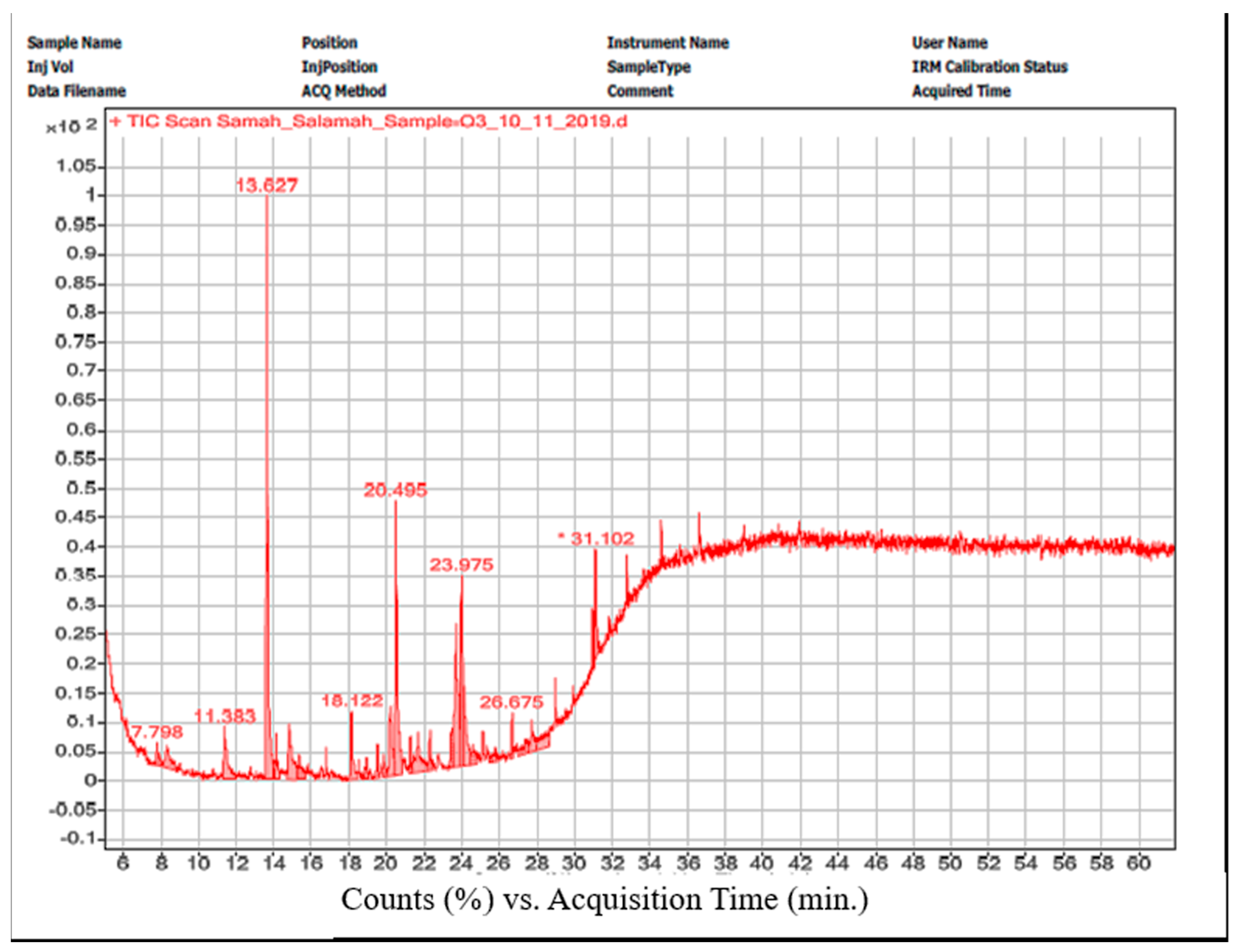Screen dimensions: 1241x952
Task: Click the TIC Scan chromatogram title
Action: click(368, 122)
